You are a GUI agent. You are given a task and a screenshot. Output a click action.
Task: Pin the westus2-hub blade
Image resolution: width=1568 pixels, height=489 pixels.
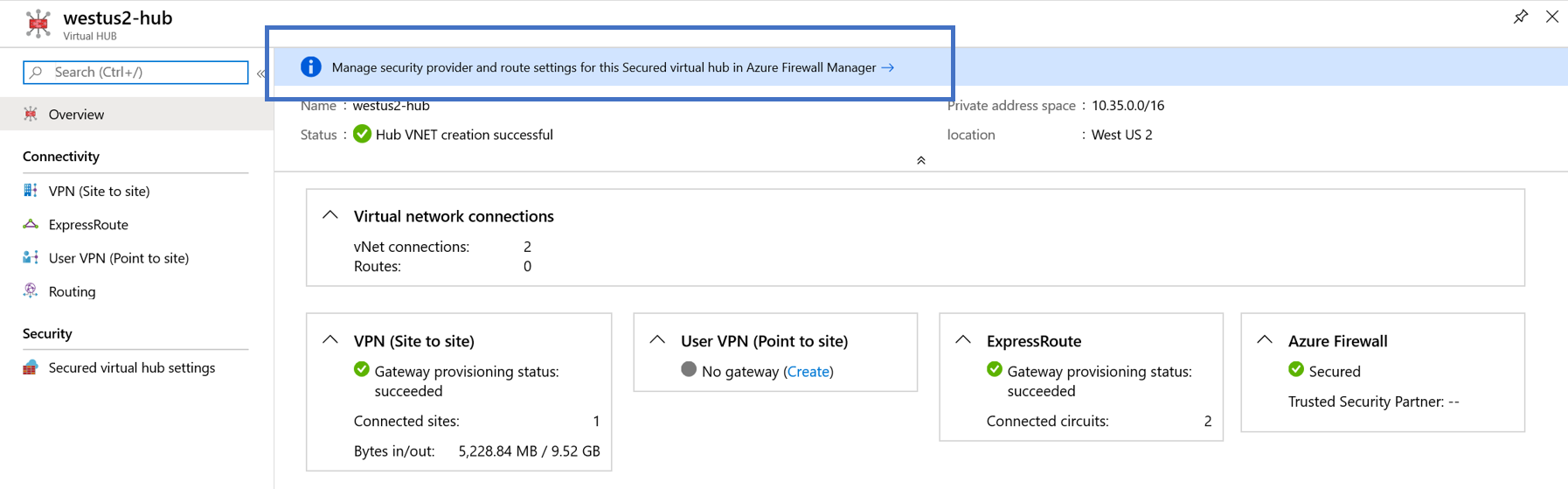click(x=1521, y=17)
